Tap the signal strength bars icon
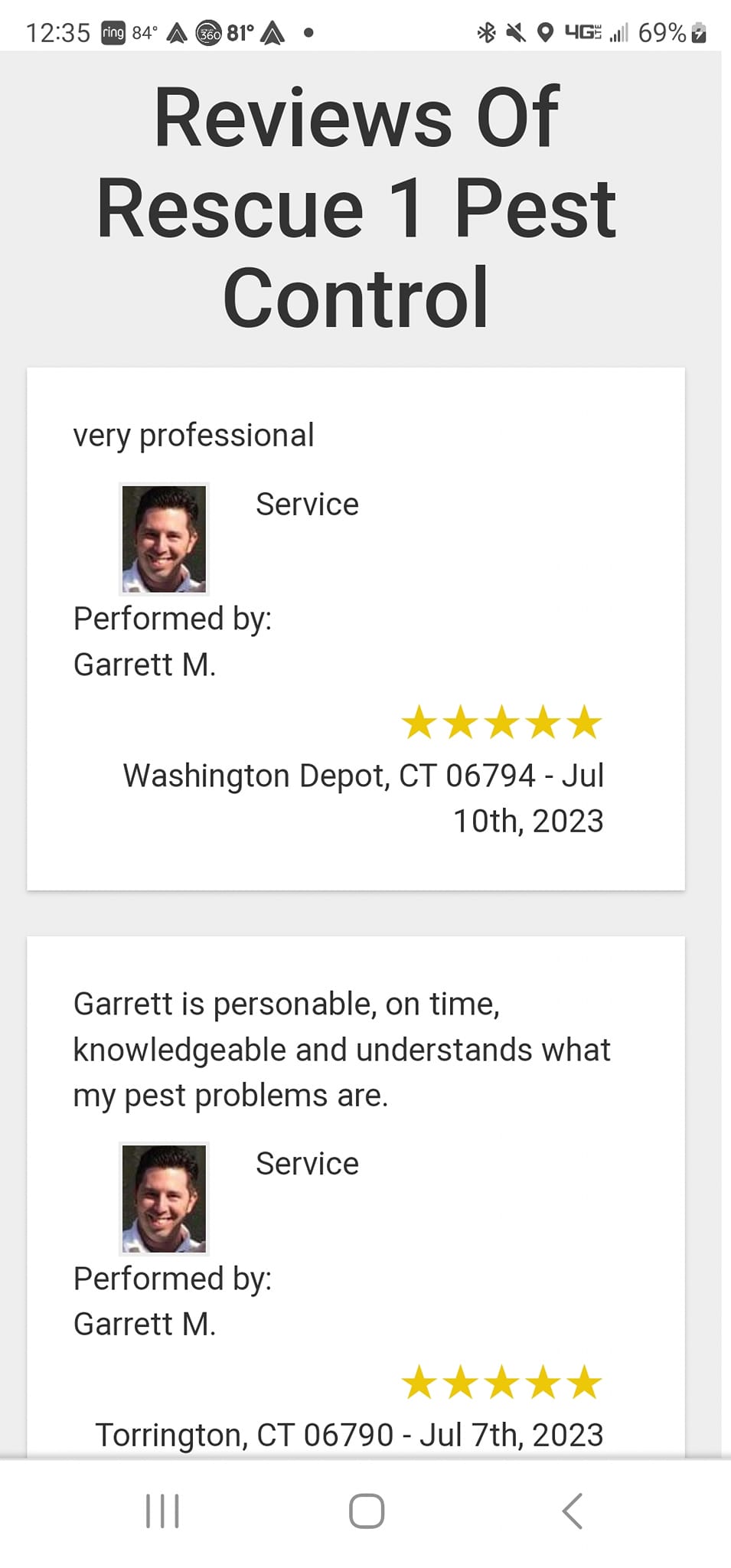Viewport: 731px width, 1568px height. tap(618, 33)
